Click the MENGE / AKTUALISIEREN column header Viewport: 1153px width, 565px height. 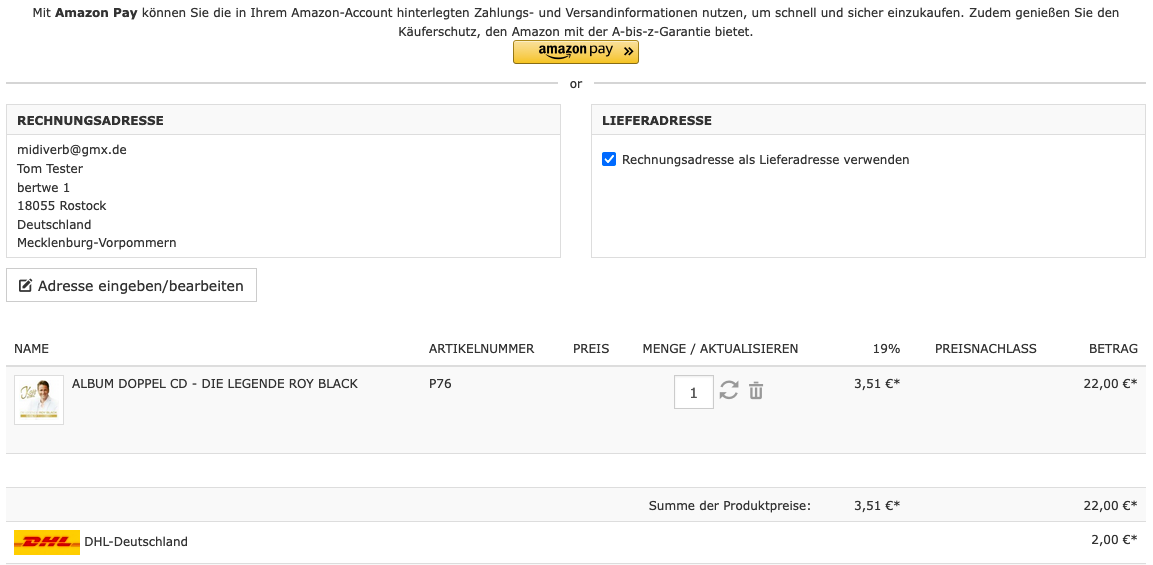(720, 349)
